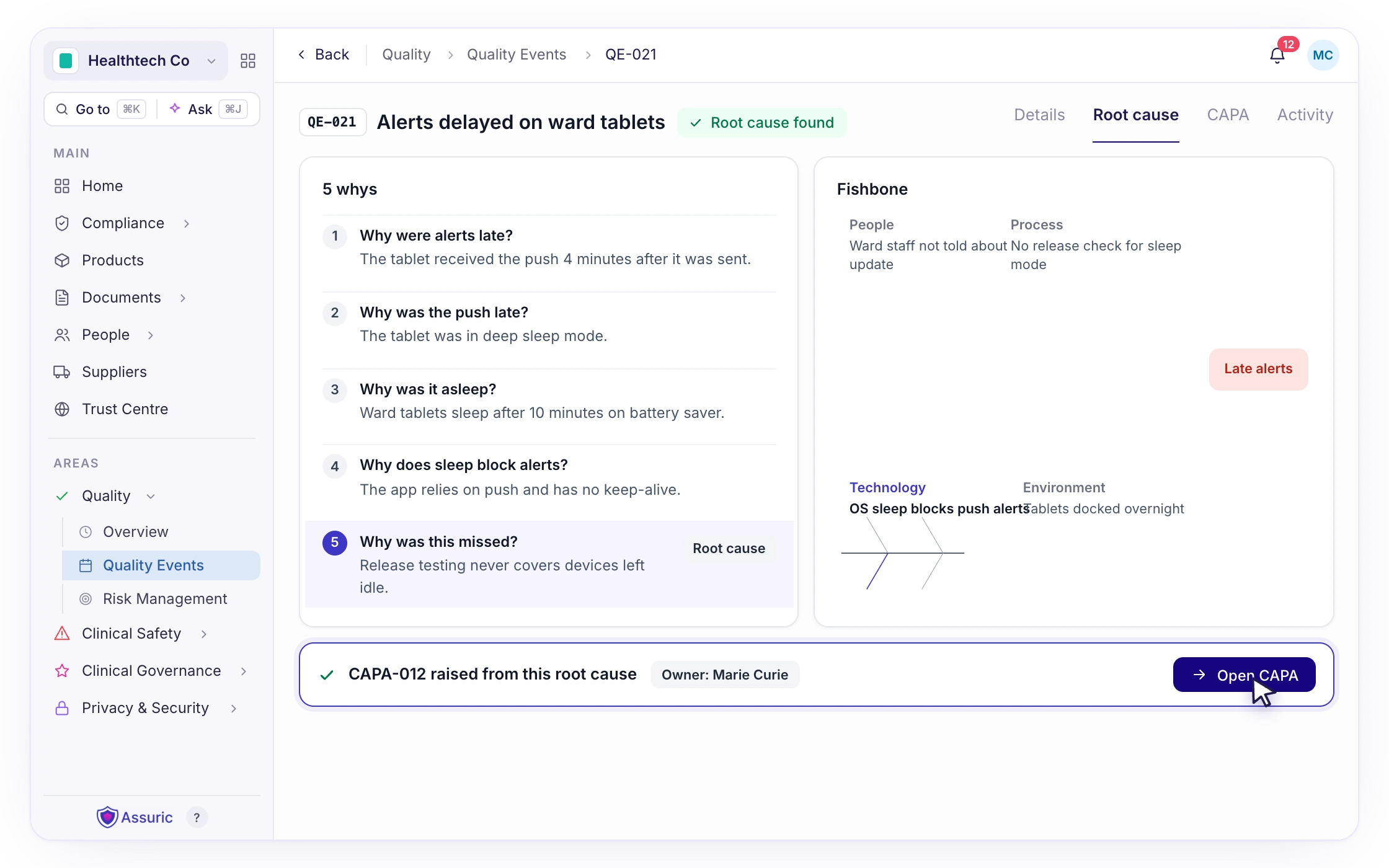Click the Clinical Governance star icon
Screen dimensions: 1389x868
[x=62, y=671]
